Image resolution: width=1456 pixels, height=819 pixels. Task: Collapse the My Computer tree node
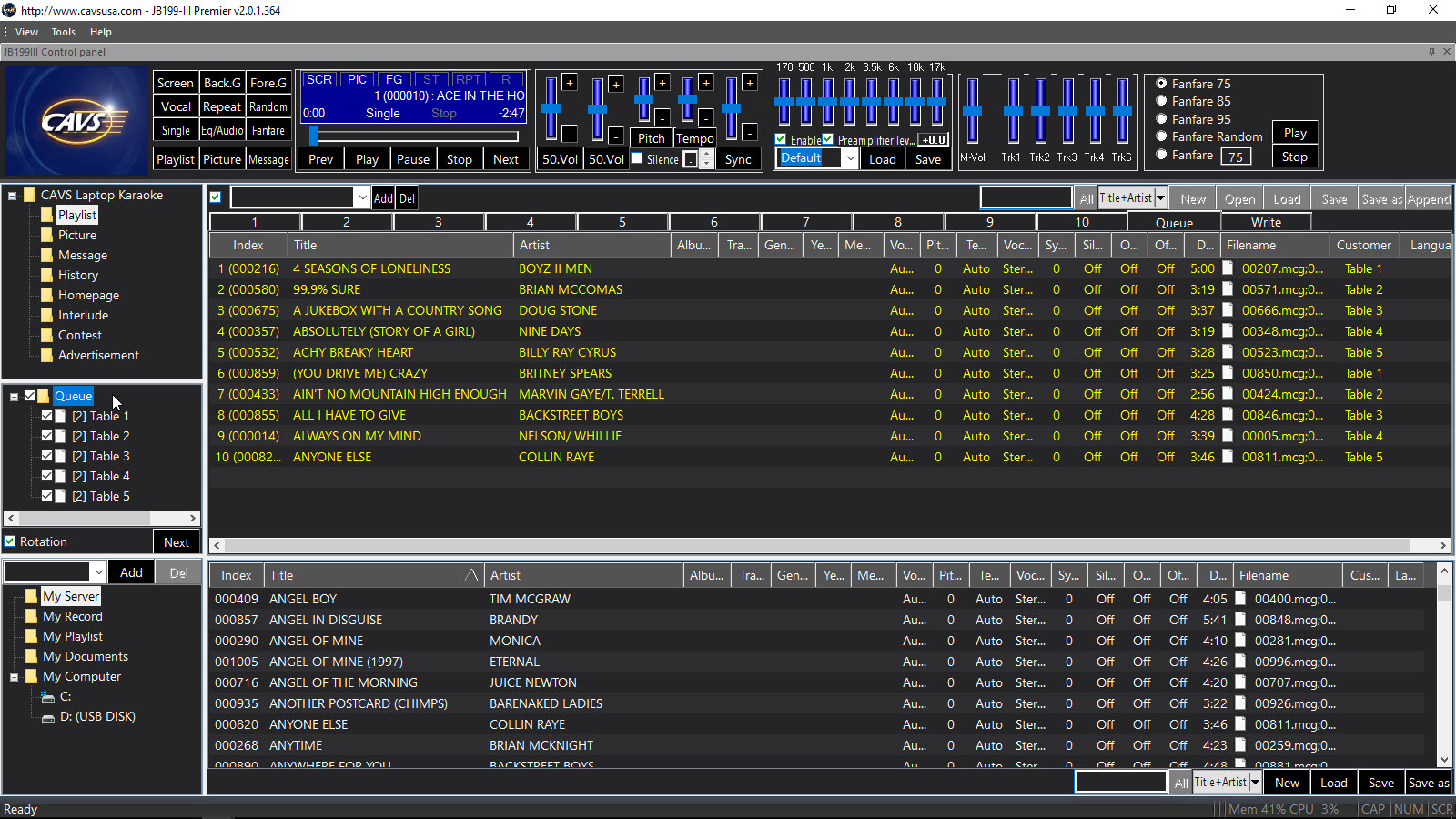click(x=15, y=677)
